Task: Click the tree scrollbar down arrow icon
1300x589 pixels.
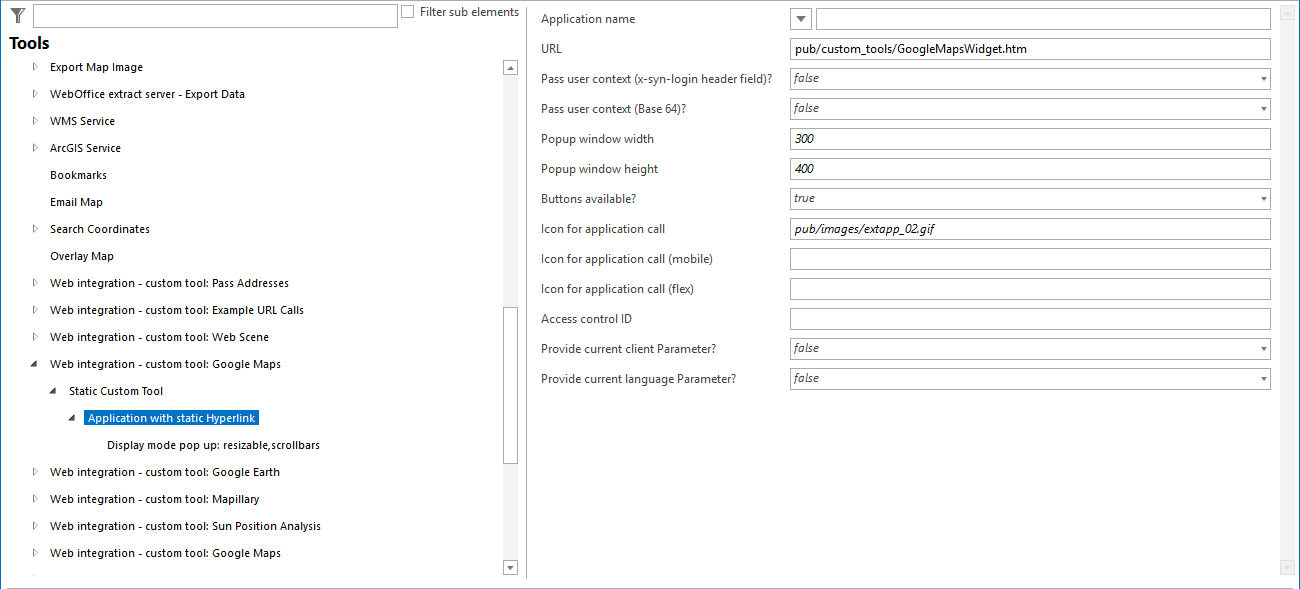Action: pyautogui.click(x=510, y=567)
